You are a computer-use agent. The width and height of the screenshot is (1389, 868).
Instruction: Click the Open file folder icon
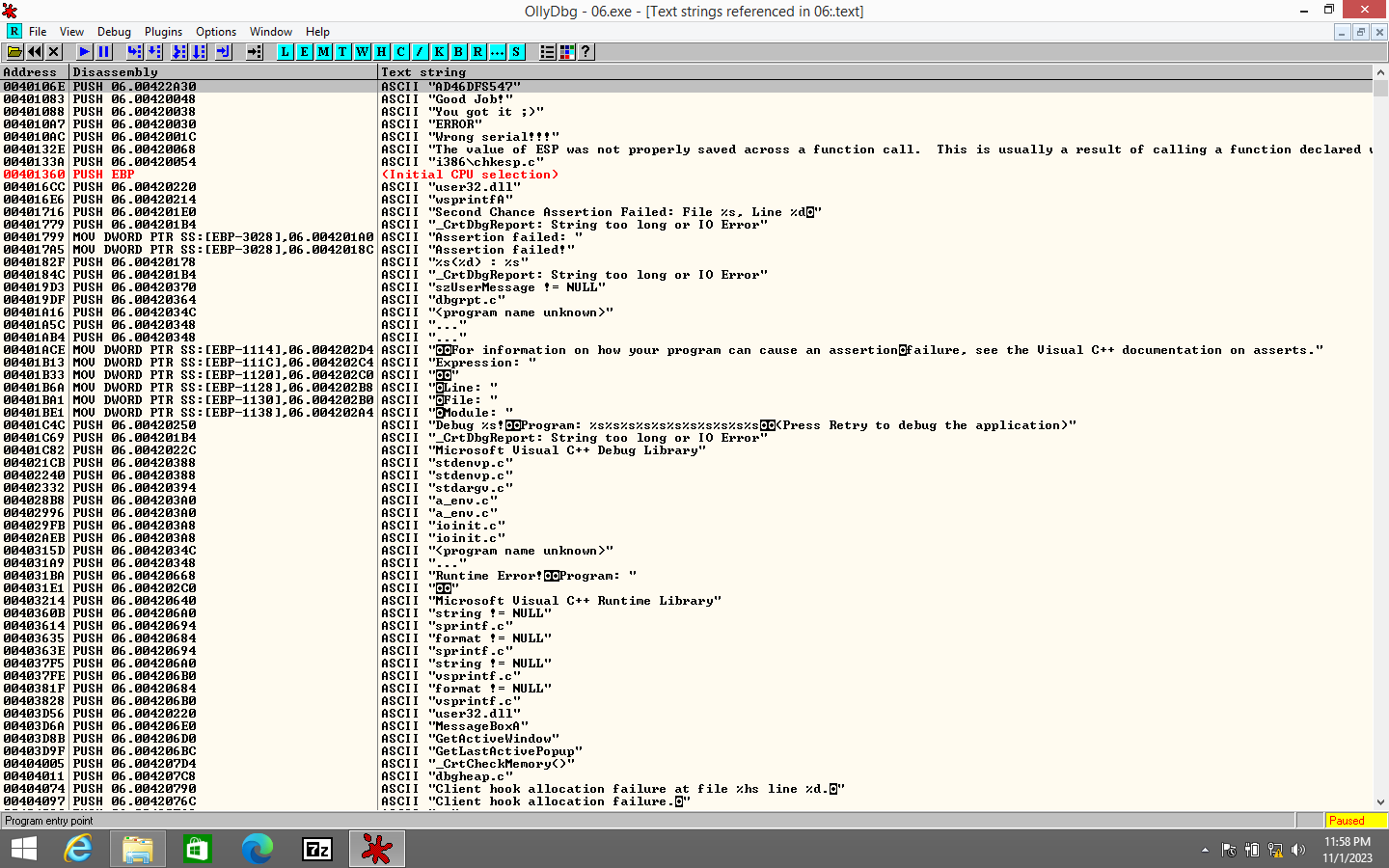[15, 52]
